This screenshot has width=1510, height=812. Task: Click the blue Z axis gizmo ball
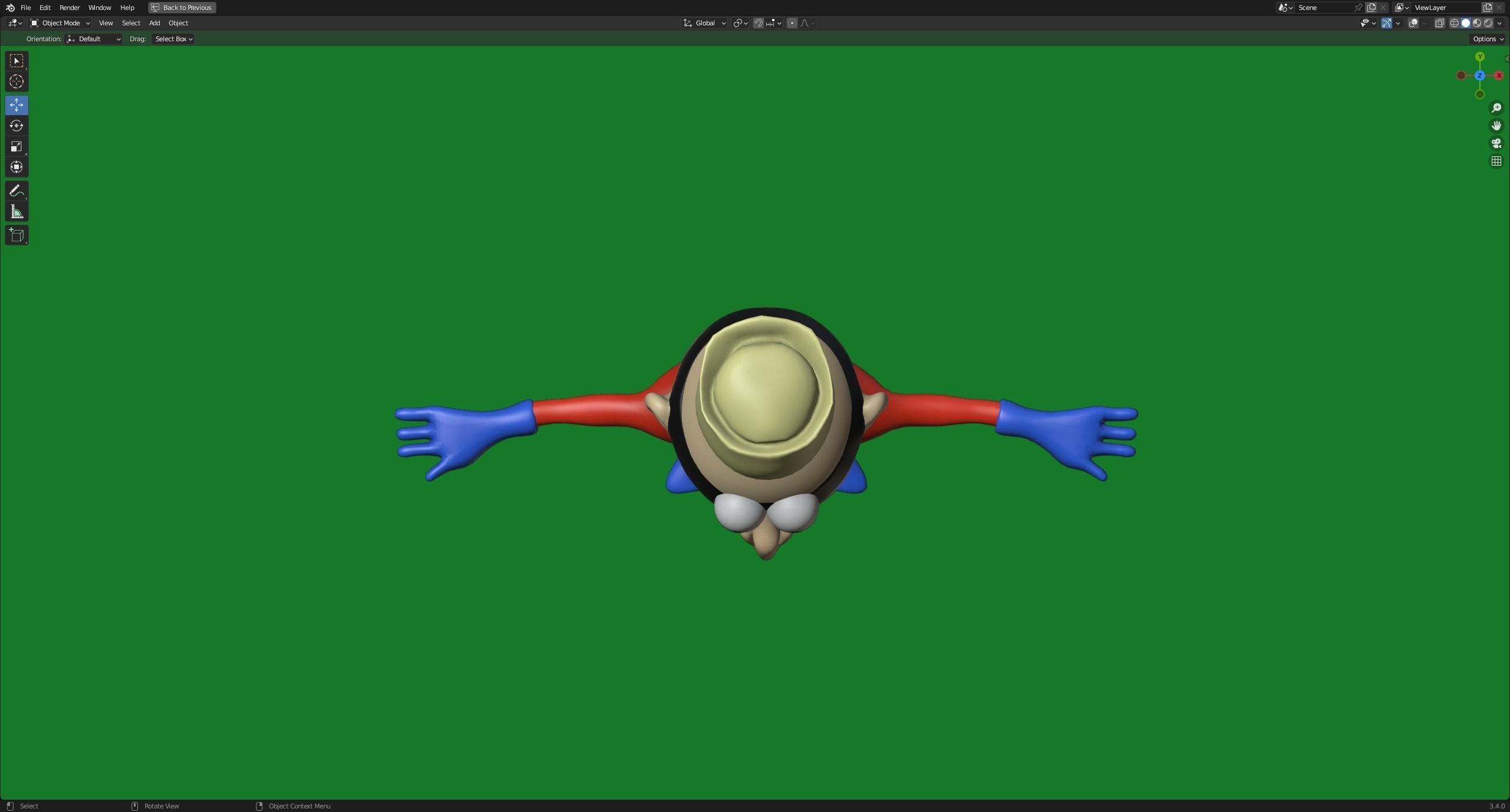[1479, 75]
